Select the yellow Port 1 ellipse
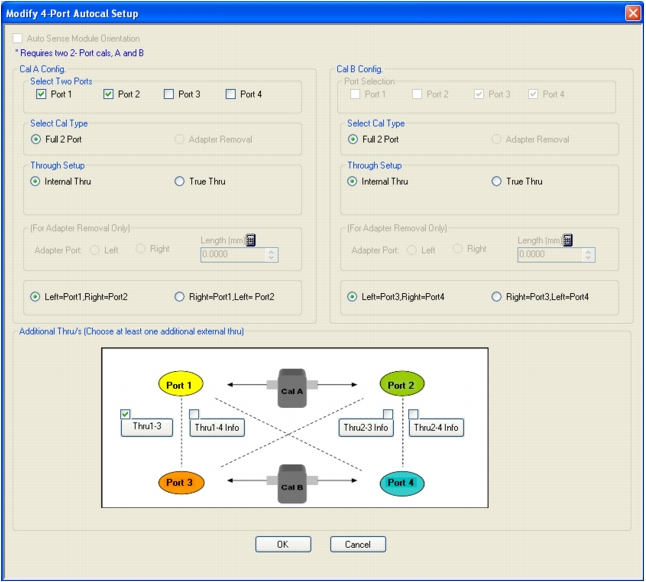This screenshot has height=582, width=646. [181, 384]
